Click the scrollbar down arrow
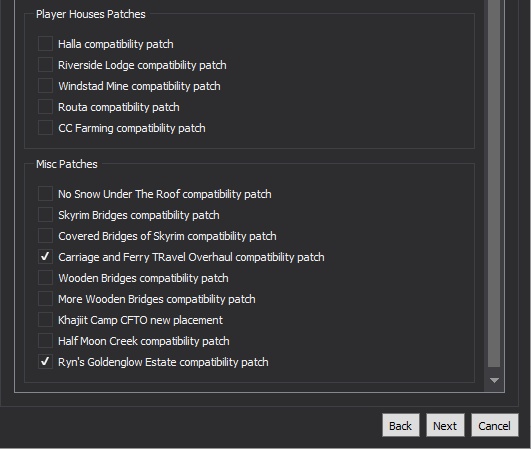This screenshot has height=449, width=531. click(x=494, y=381)
